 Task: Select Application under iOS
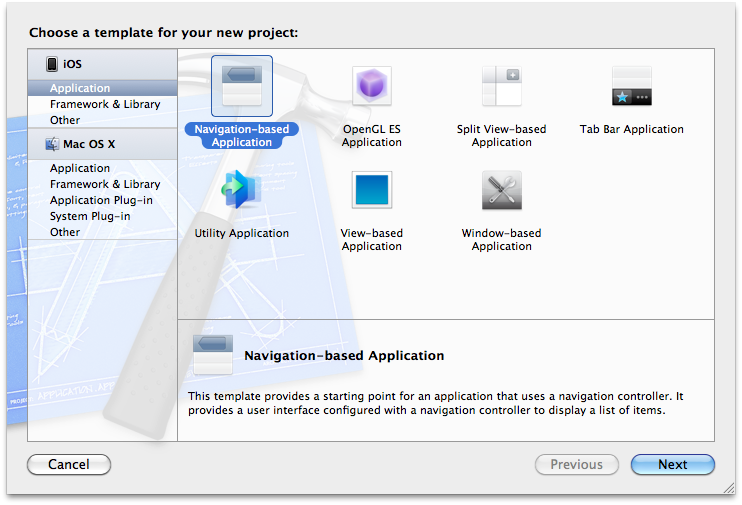pyautogui.click(x=80, y=89)
